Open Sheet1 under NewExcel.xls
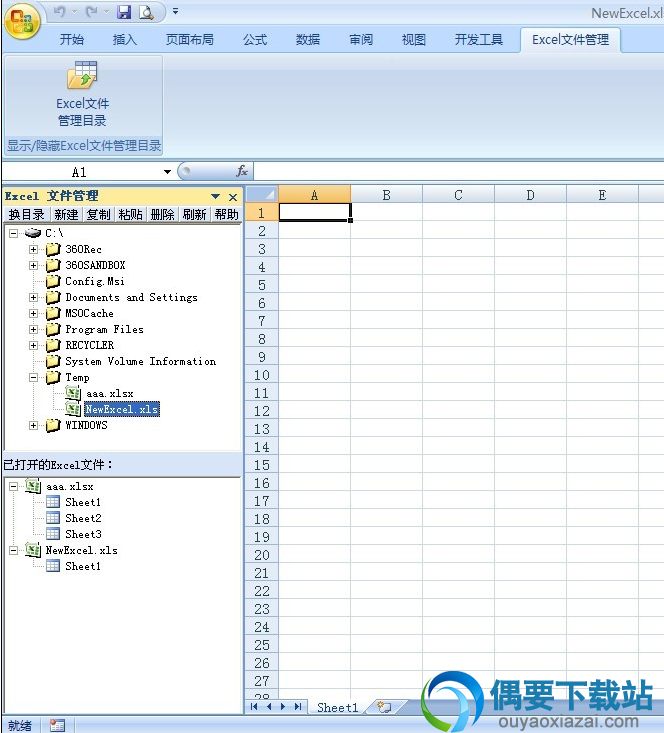 [83, 566]
